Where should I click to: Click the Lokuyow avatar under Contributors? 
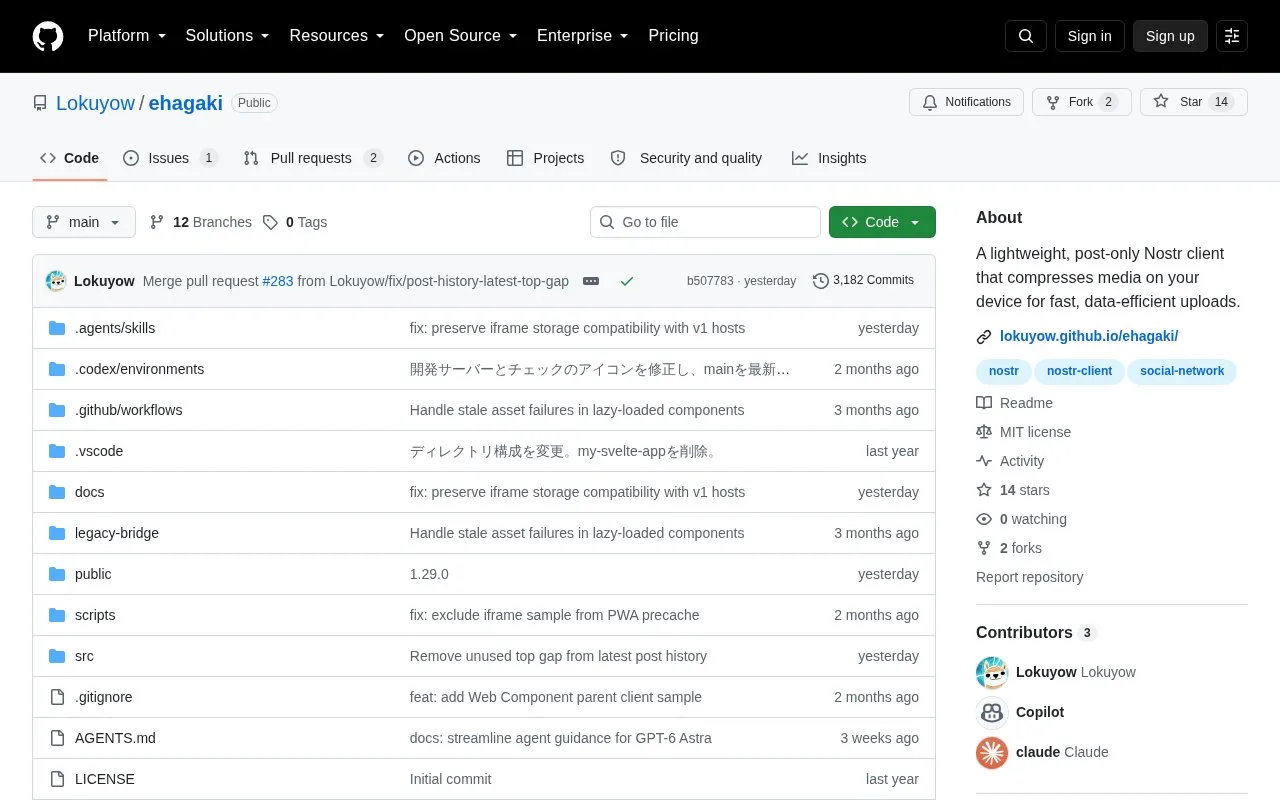click(992, 672)
